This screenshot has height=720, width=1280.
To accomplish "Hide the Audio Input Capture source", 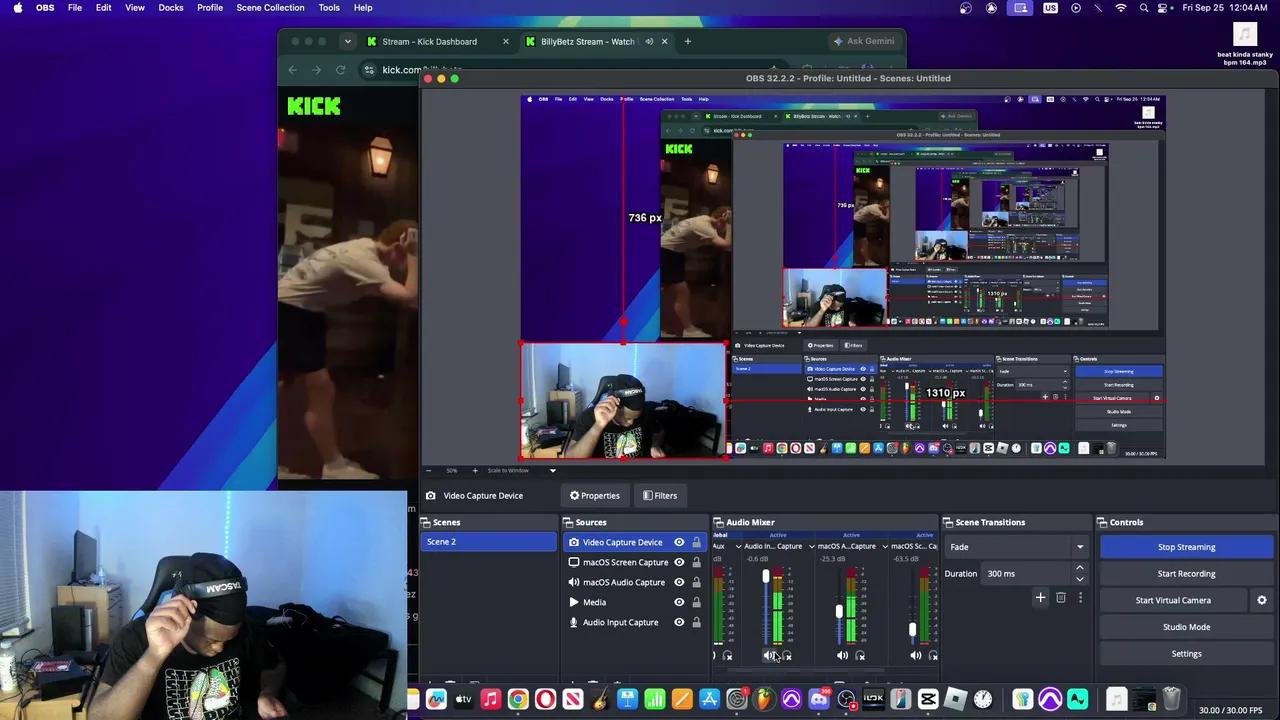I will [679, 622].
